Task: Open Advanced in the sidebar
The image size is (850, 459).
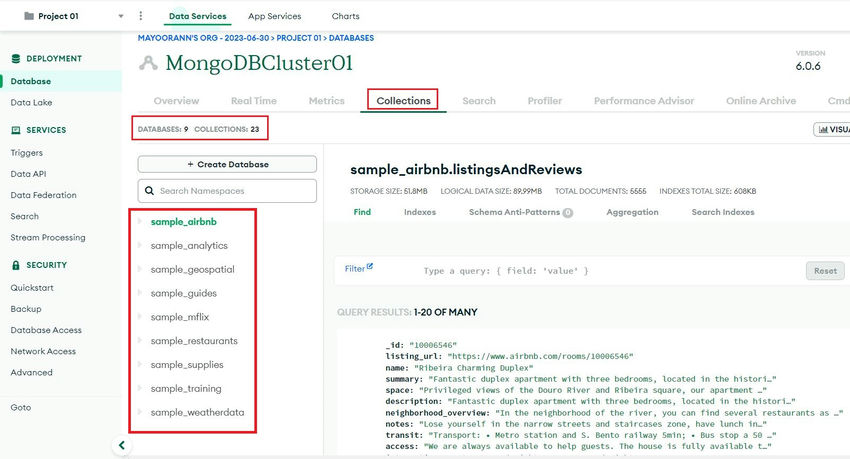Action: coord(31,372)
